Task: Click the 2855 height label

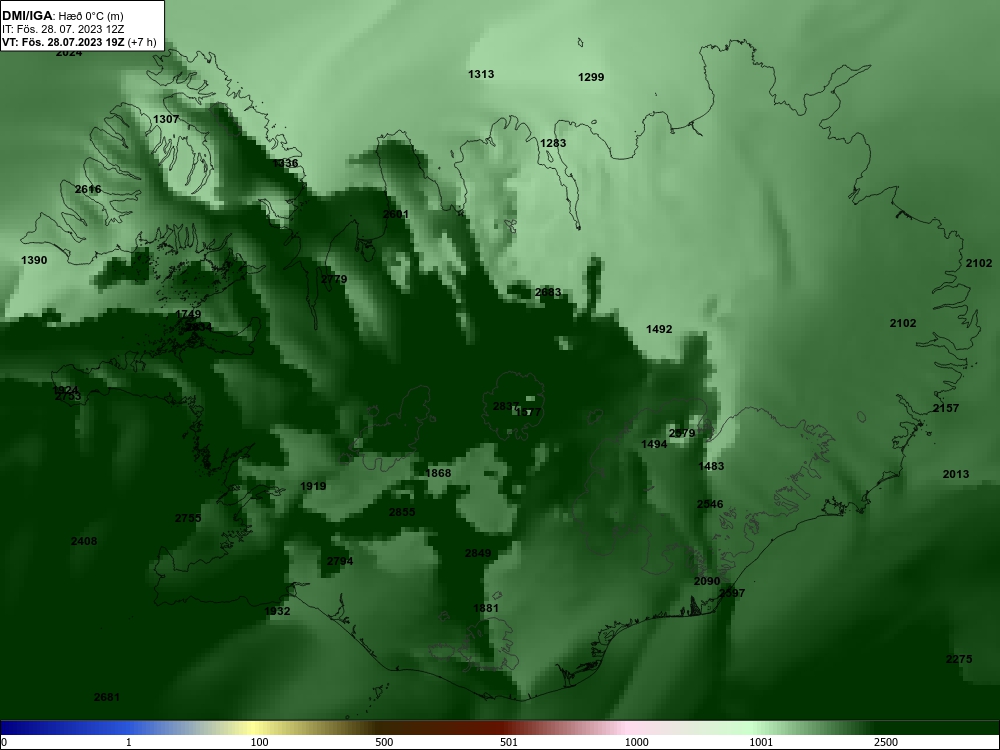Action: [x=402, y=512]
